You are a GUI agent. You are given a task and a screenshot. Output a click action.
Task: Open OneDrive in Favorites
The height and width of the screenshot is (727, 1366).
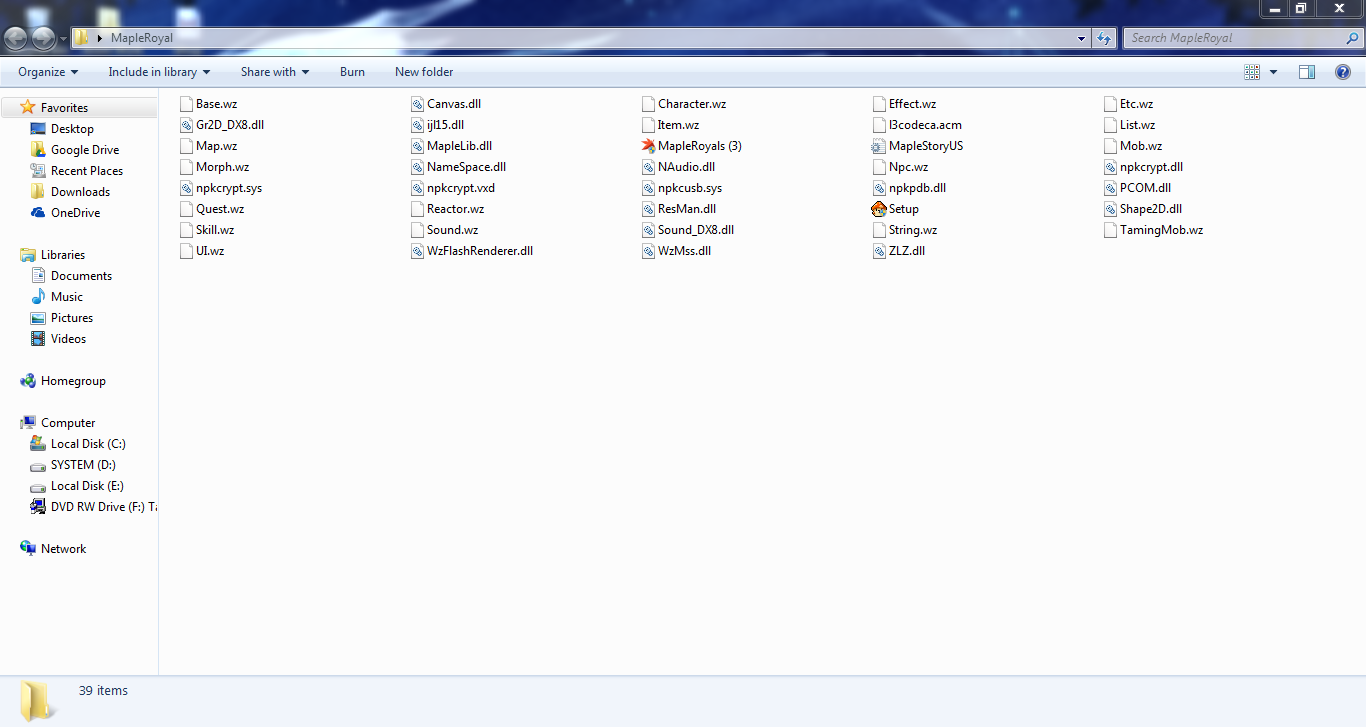click(75, 213)
